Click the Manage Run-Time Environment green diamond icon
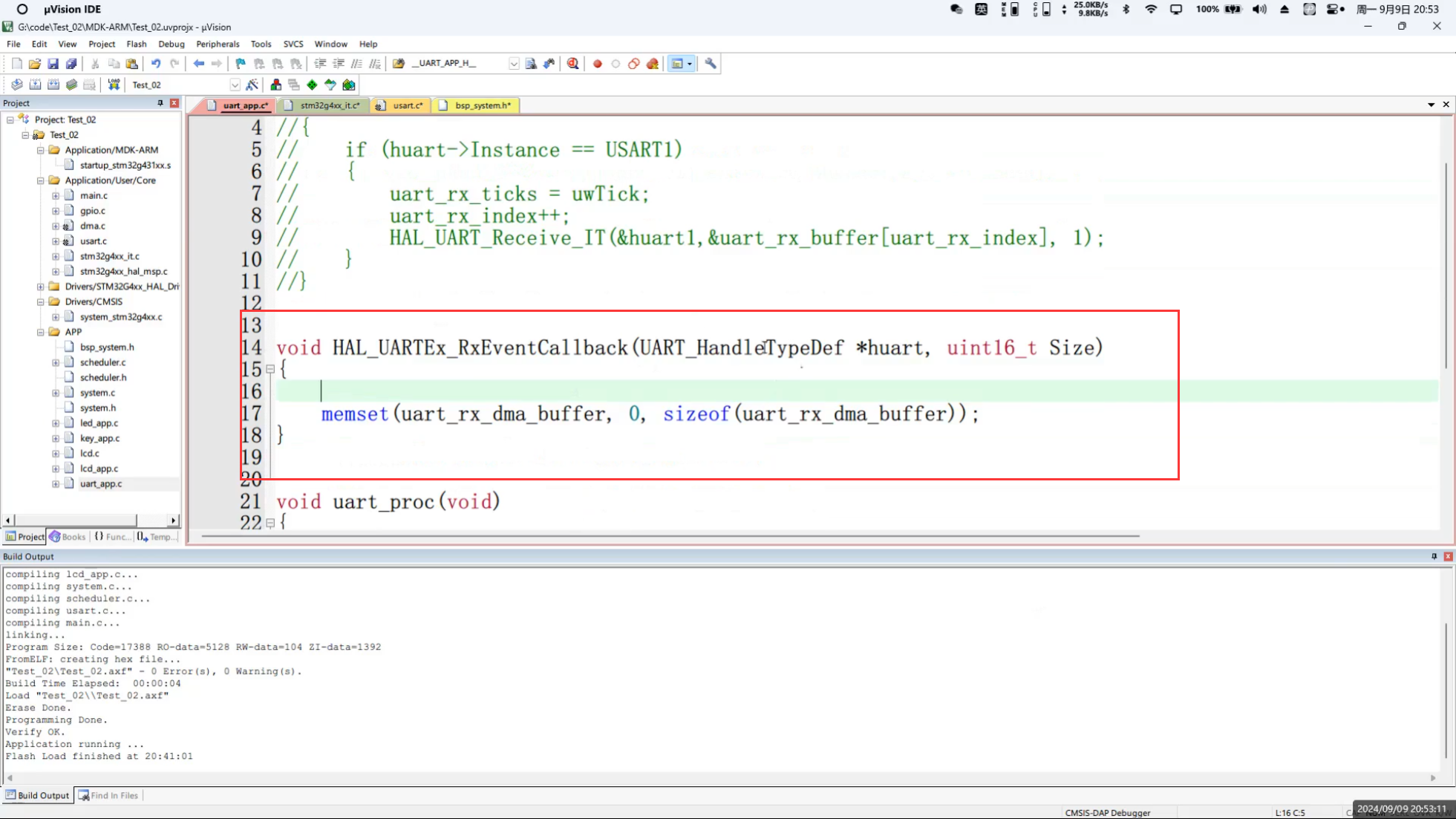 312,85
